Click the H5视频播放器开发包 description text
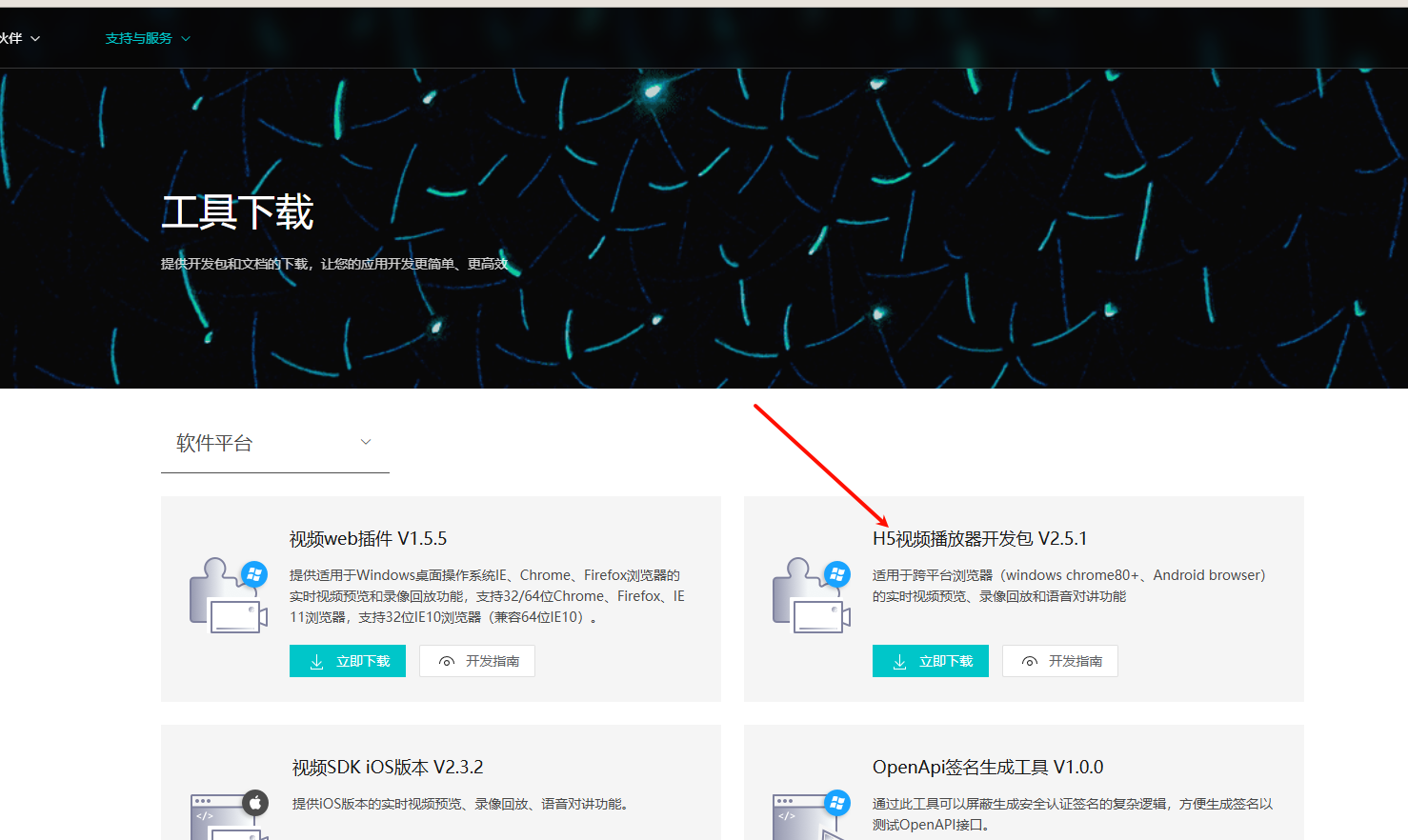1408x840 pixels. point(1068,585)
